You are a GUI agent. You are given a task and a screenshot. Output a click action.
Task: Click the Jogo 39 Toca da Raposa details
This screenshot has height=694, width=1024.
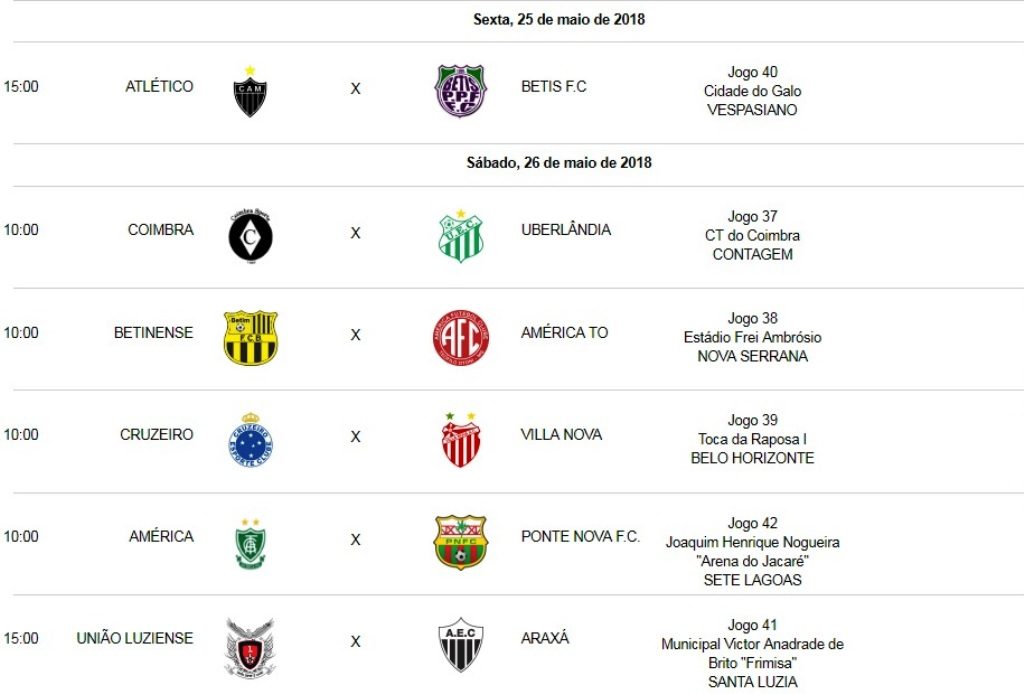click(x=752, y=439)
